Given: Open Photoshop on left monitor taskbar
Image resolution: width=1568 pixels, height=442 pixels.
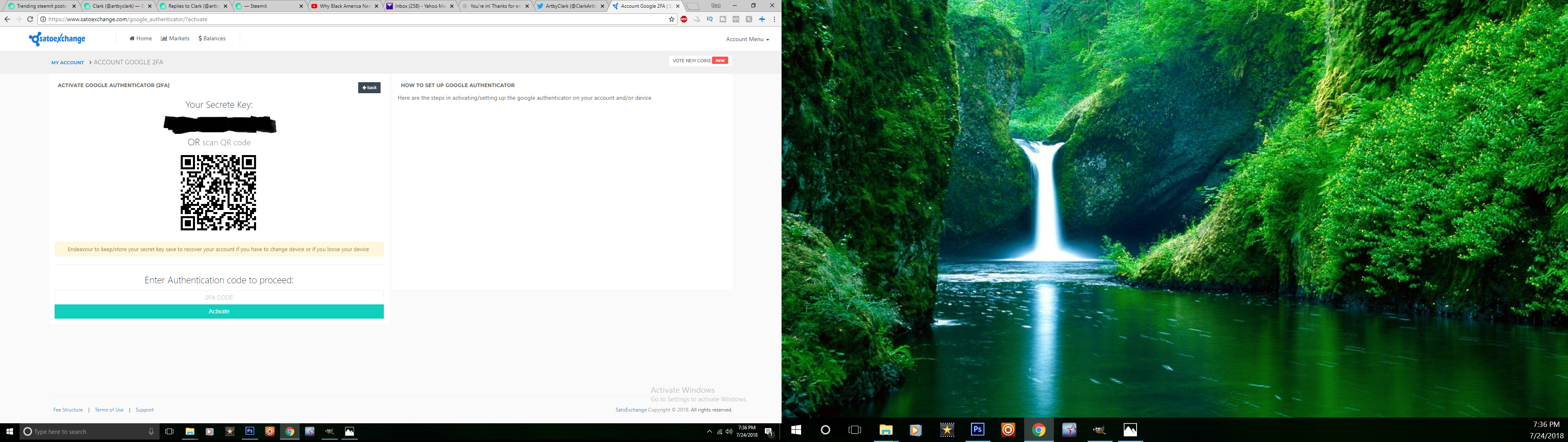Looking at the screenshot, I should click(x=250, y=432).
